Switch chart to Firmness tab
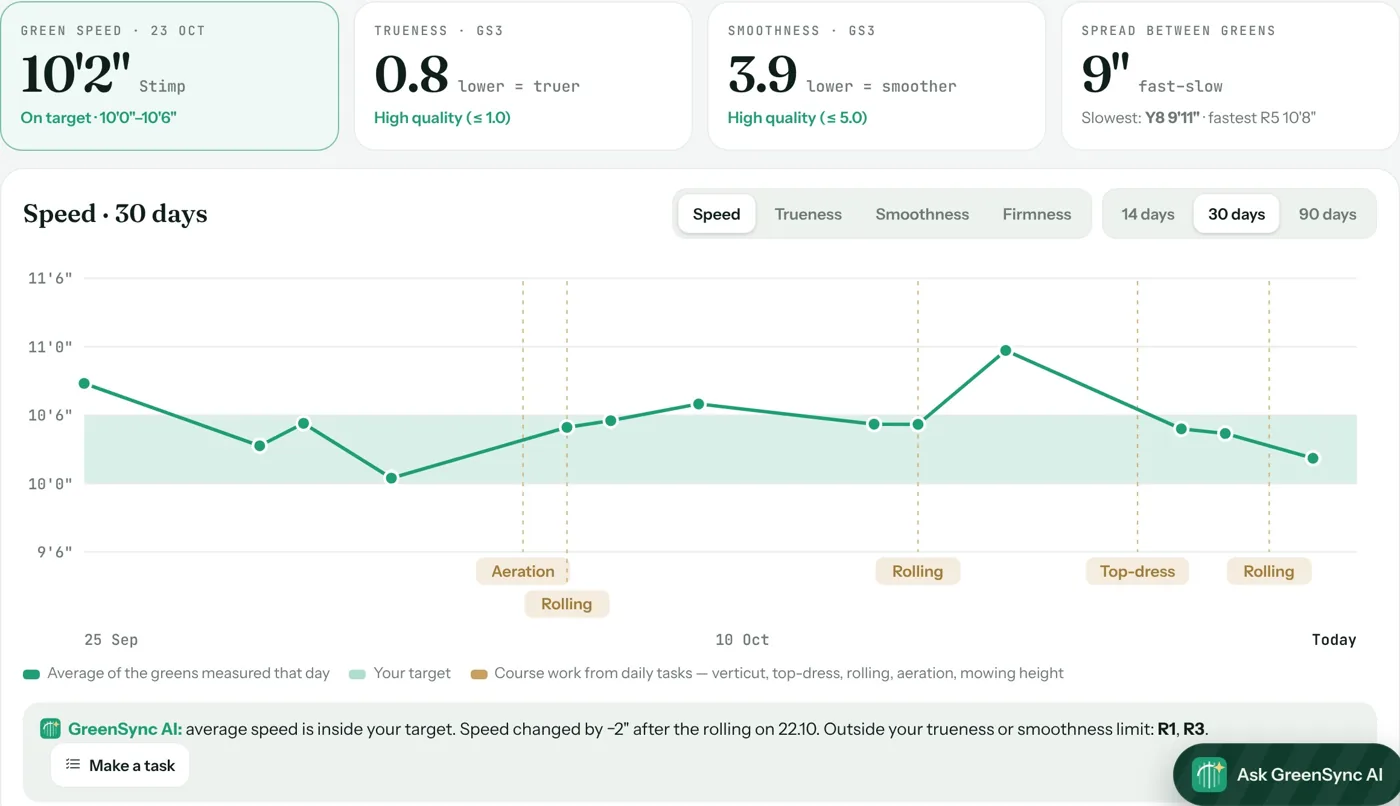 coord(1037,214)
